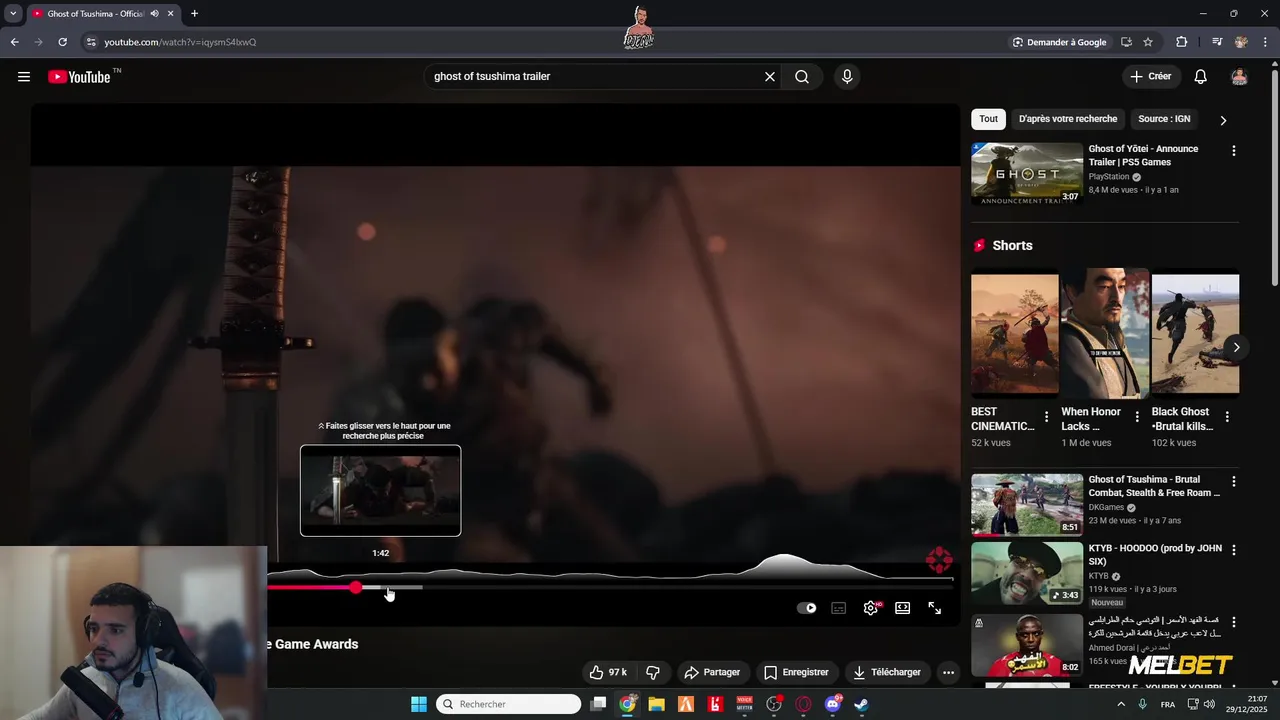Like the video with 97 k likes
1280x720 pixels.
tap(608, 672)
